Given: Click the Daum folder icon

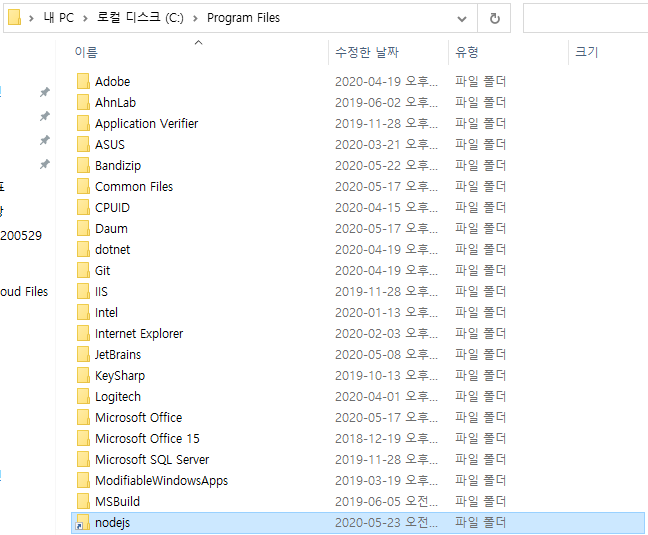Looking at the screenshot, I should pos(83,228).
